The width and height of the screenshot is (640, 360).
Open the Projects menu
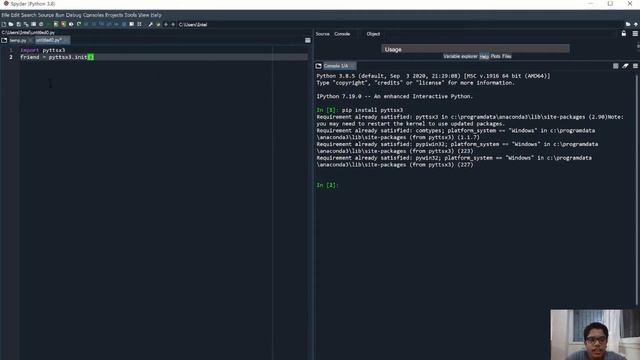pos(114,15)
